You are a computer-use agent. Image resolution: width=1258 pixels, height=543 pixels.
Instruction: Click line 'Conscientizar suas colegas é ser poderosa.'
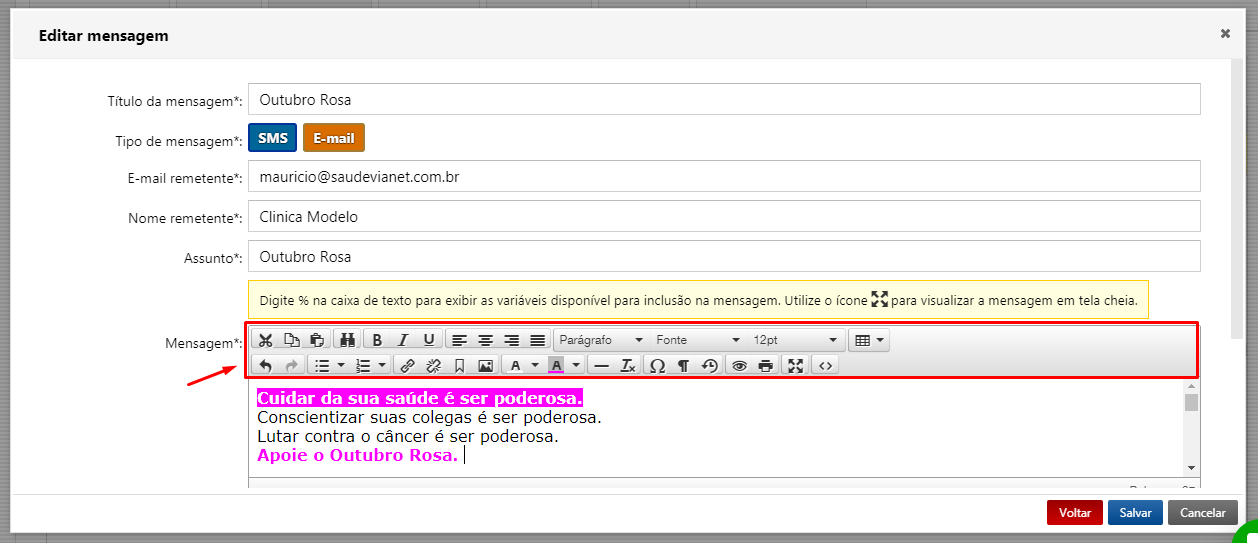click(429, 417)
